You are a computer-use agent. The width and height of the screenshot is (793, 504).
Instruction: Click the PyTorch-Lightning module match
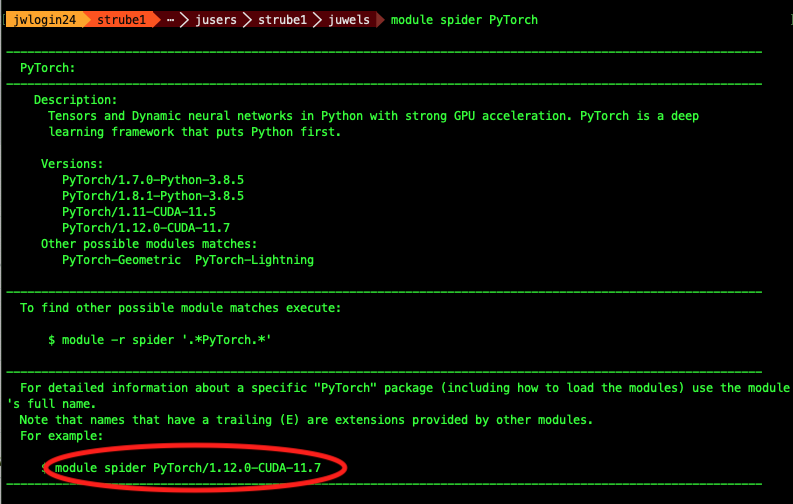click(254, 260)
